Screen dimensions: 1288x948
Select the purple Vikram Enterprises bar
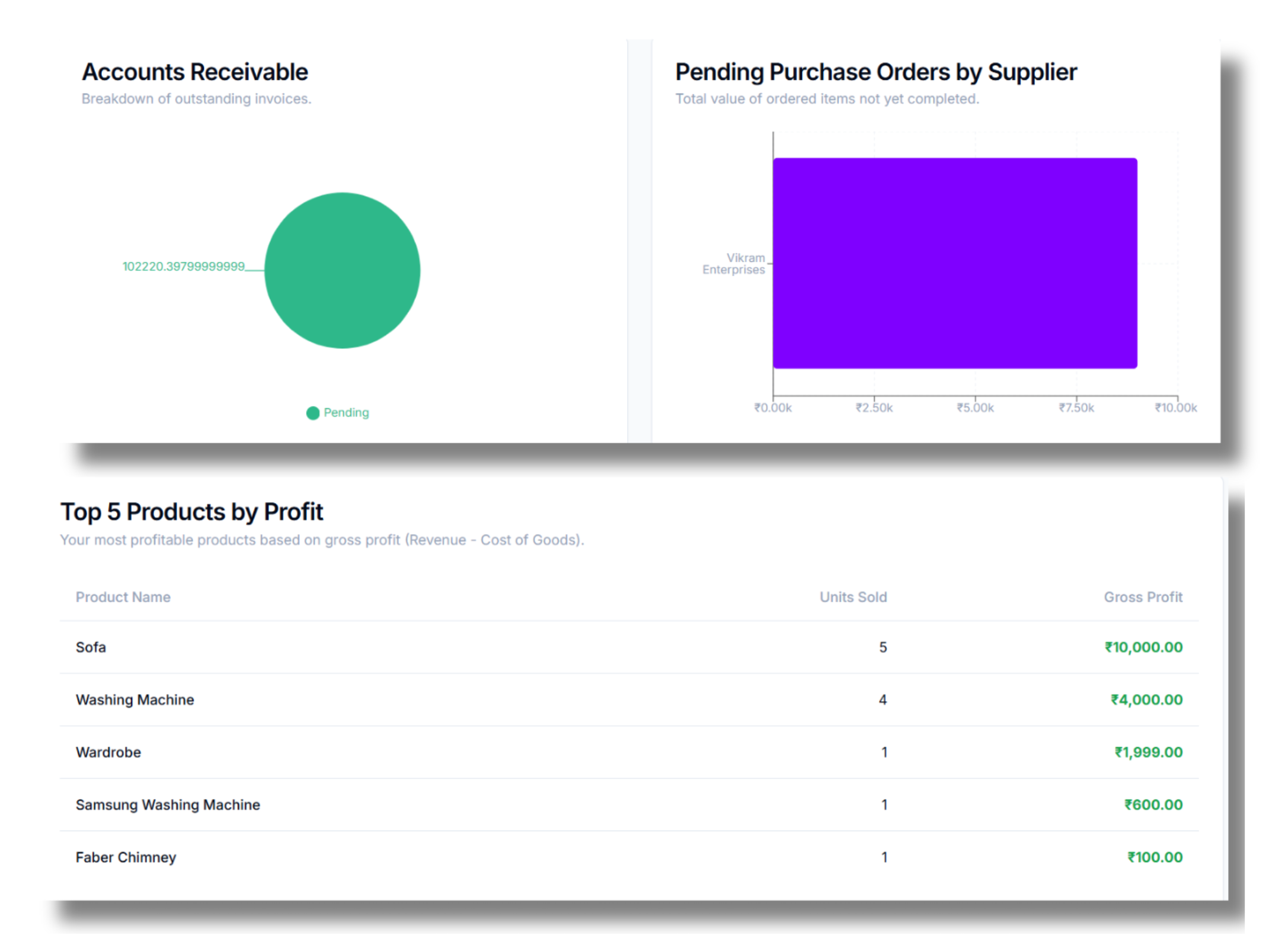pos(954,262)
